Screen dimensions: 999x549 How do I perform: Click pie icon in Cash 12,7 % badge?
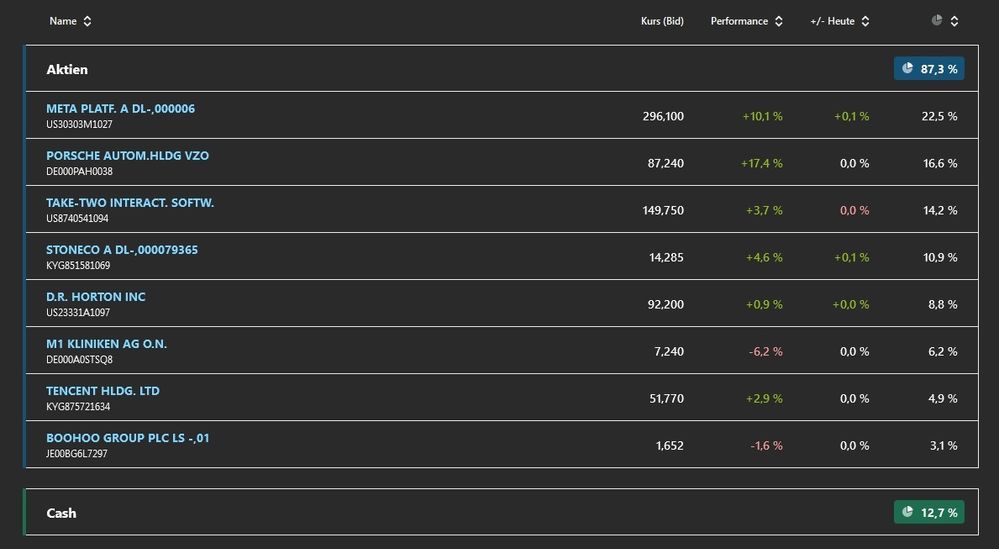click(x=908, y=512)
